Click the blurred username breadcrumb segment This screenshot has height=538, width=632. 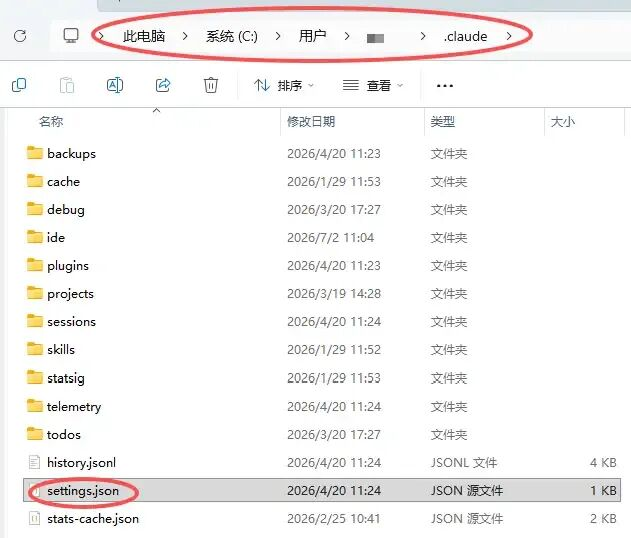pyautogui.click(x=375, y=38)
